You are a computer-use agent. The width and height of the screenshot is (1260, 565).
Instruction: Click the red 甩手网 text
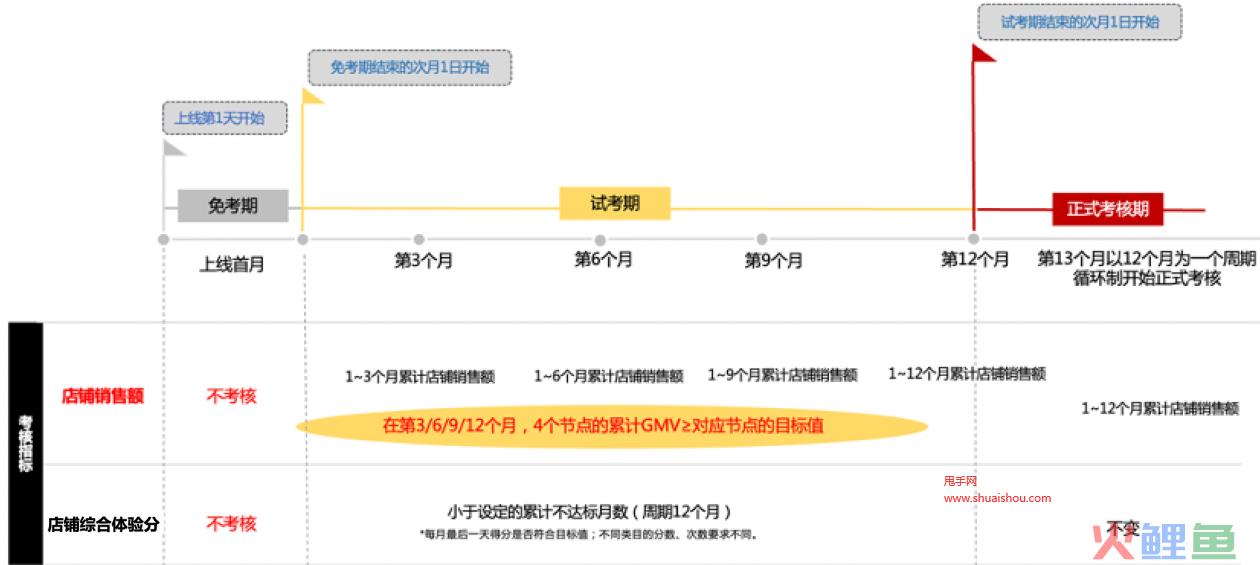(960, 481)
